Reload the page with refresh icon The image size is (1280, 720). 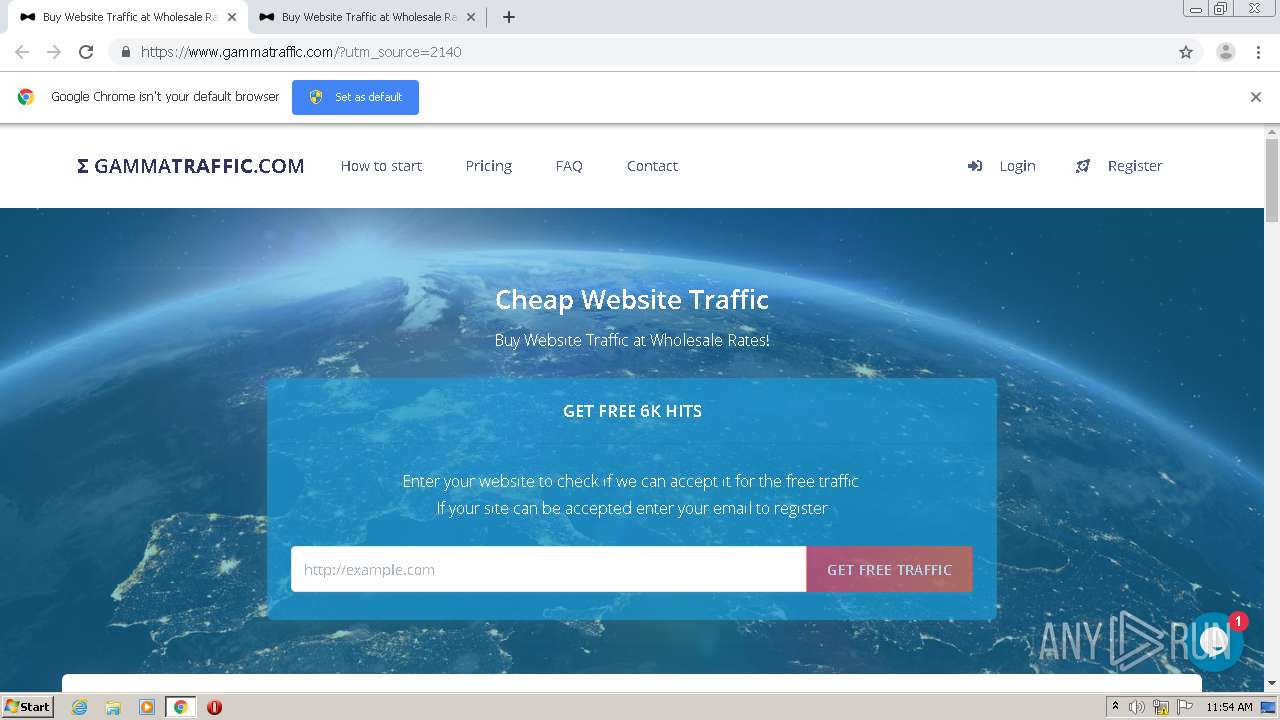pos(86,52)
